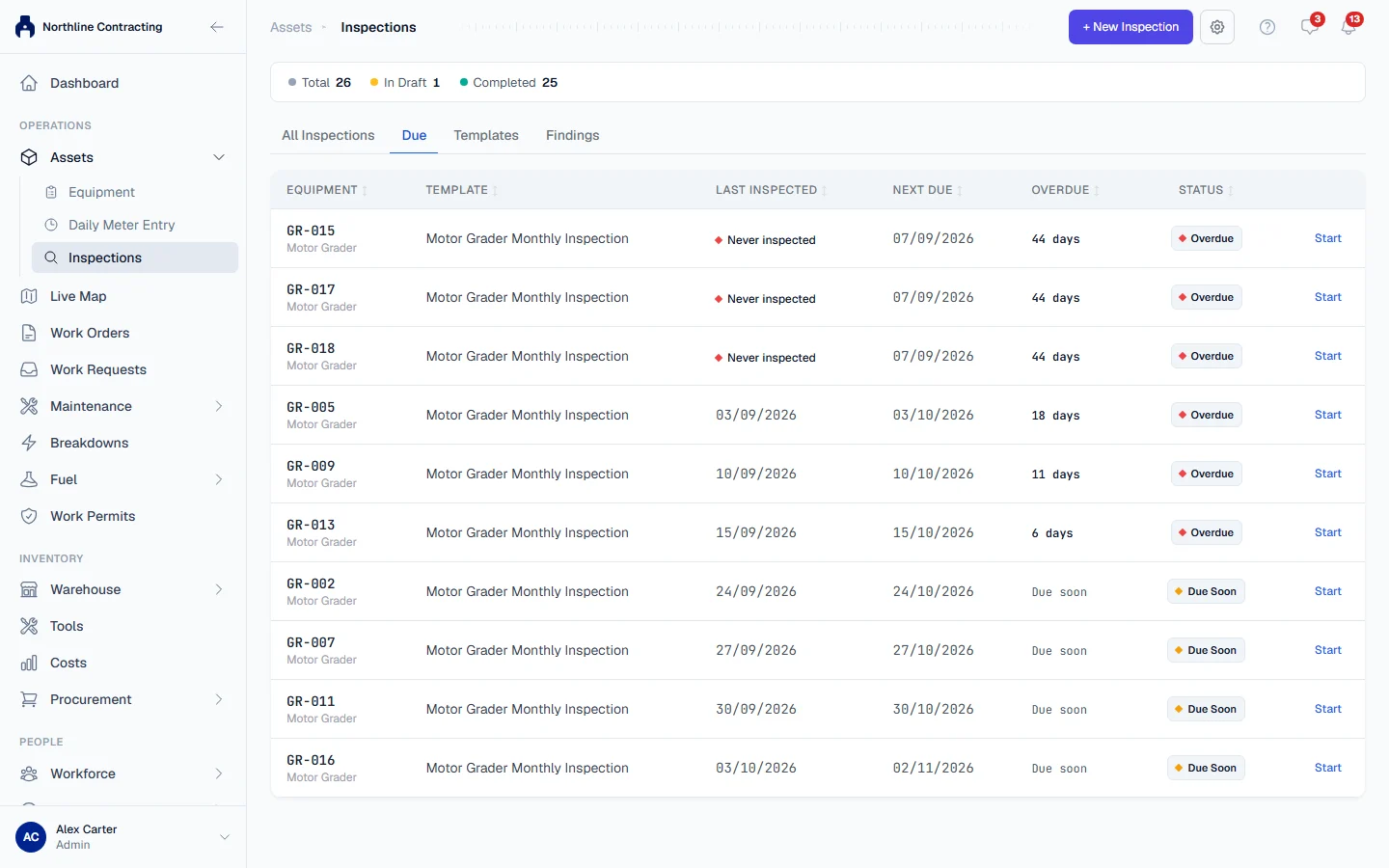Open the help question mark
Viewport: 1389px width, 868px height.
coord(1267,27)
